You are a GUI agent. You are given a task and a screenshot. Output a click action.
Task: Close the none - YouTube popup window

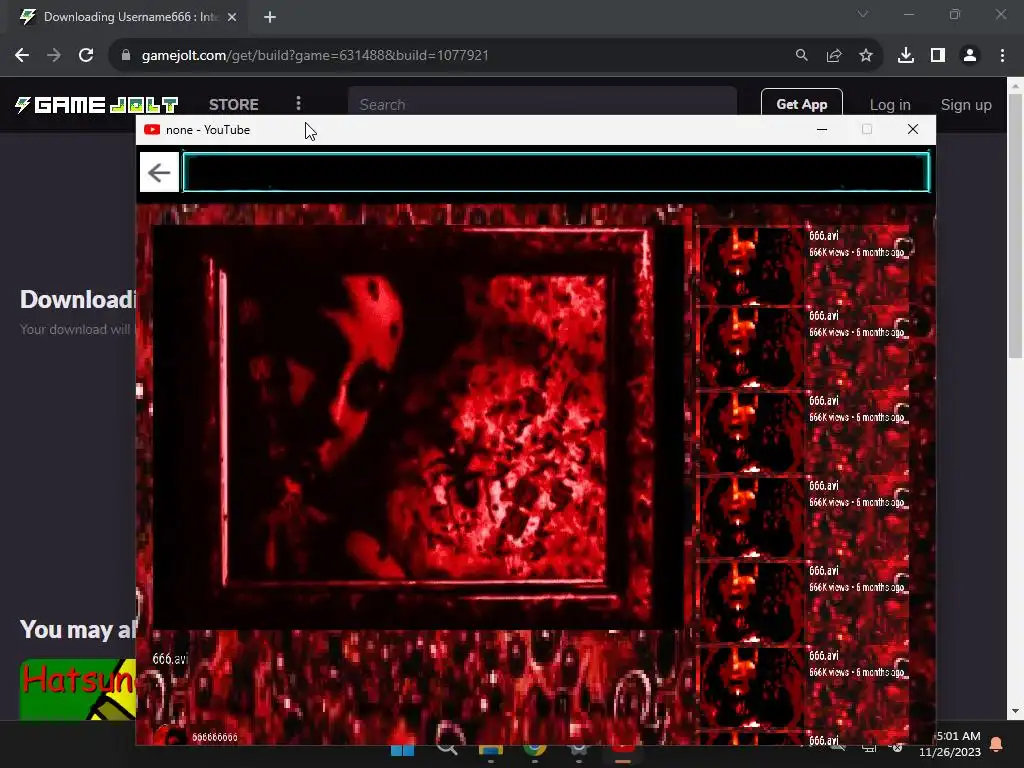pyautogui.click(x=913, y=129)
